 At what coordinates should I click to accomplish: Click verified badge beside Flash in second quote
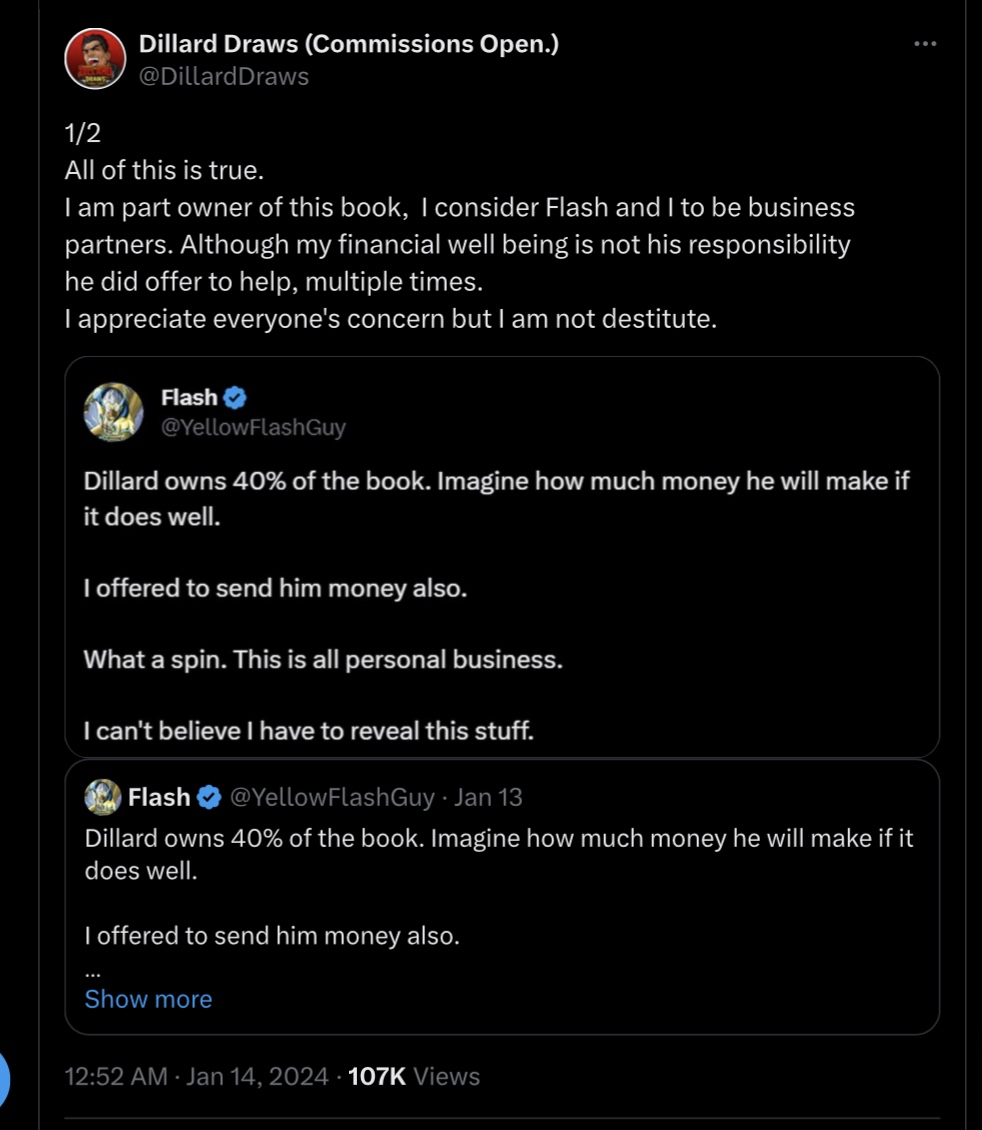pyautogui.click(x=209, y=797)
